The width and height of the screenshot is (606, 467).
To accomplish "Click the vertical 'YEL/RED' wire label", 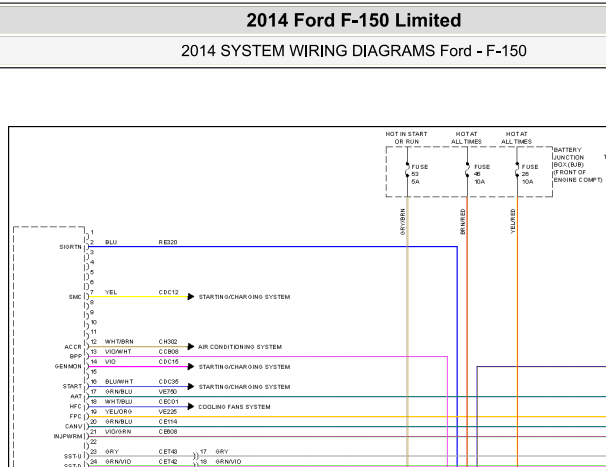I will tap(513, 221).
